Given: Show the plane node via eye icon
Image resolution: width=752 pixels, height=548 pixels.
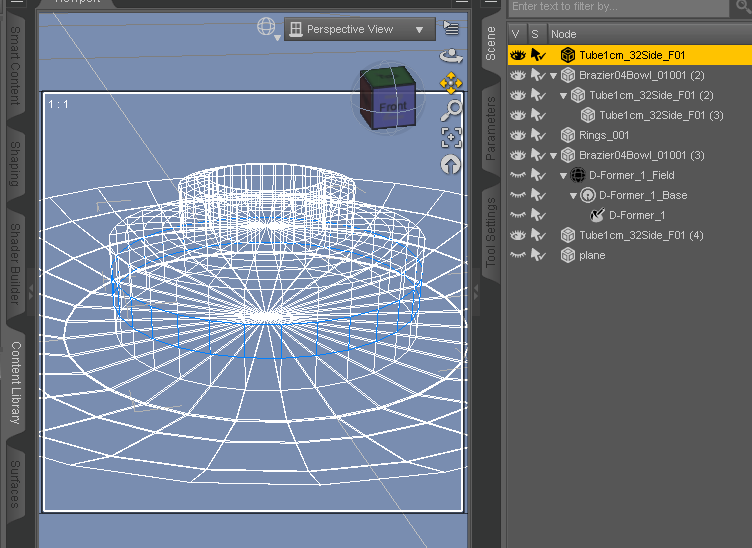Looking at the screenshot, I should (x=517, y=255).
